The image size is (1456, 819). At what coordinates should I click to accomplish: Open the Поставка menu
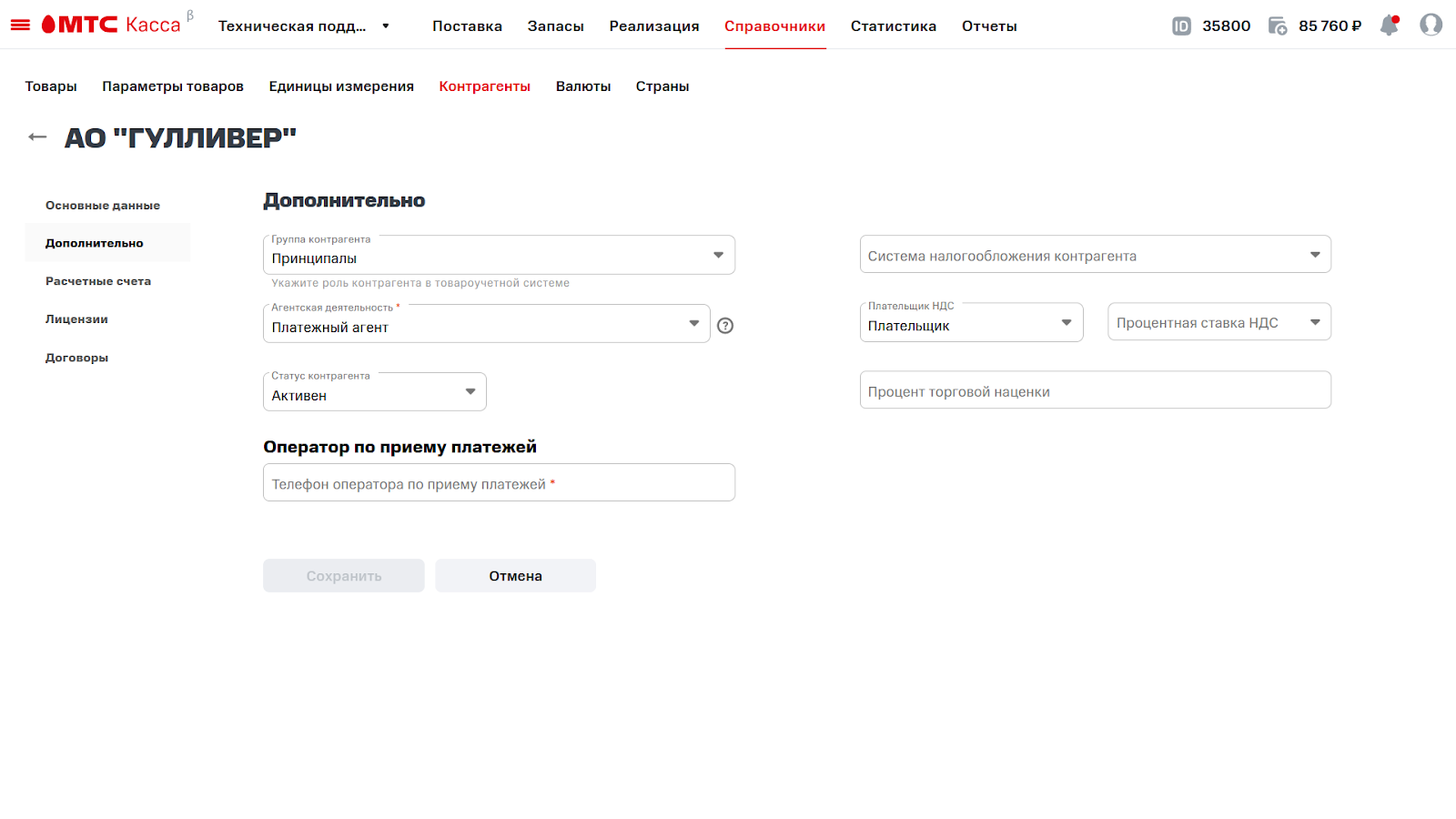(467, 25)
